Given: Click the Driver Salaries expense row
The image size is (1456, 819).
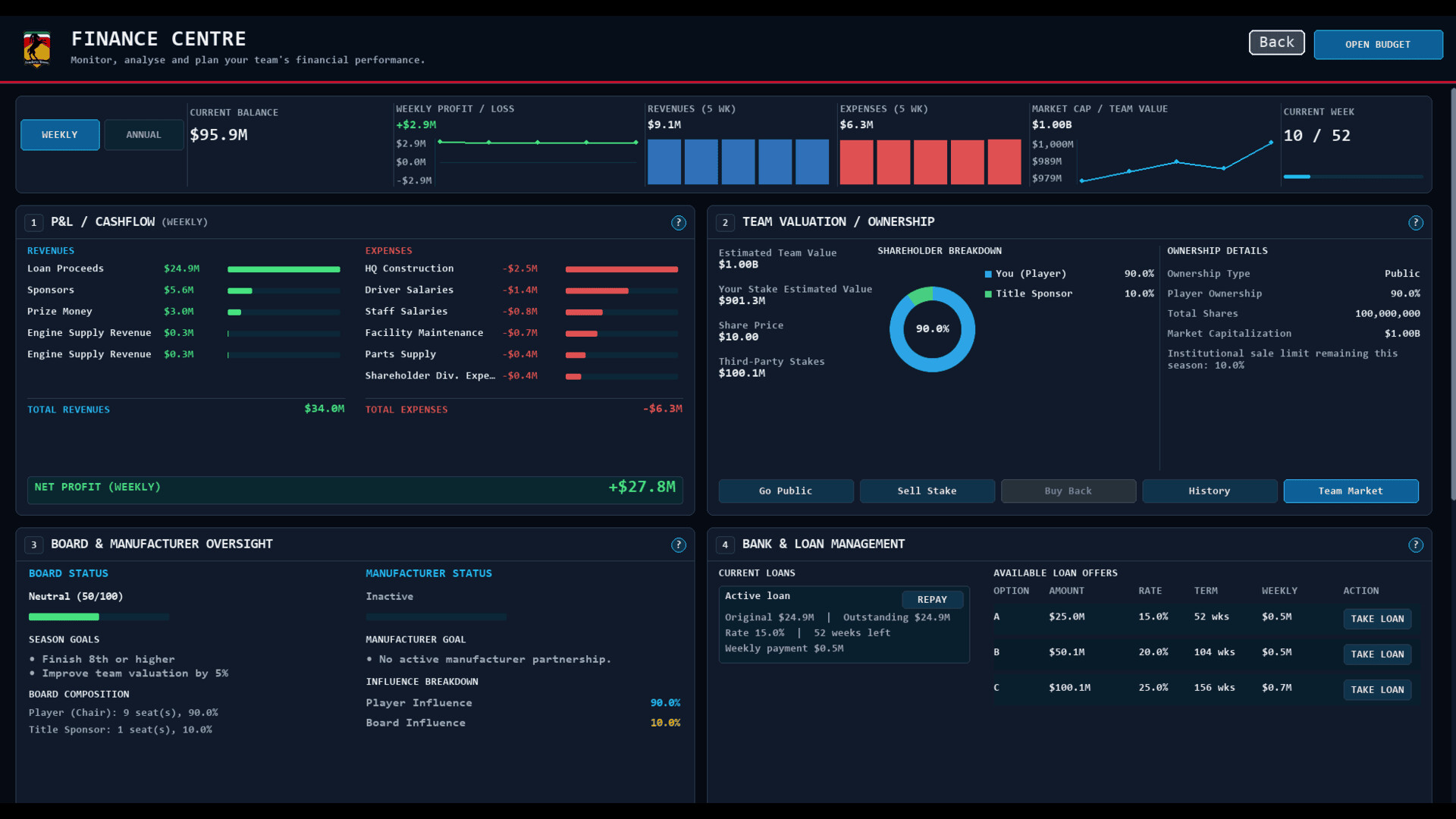Looking at the screenshot, I should (522, 290).
